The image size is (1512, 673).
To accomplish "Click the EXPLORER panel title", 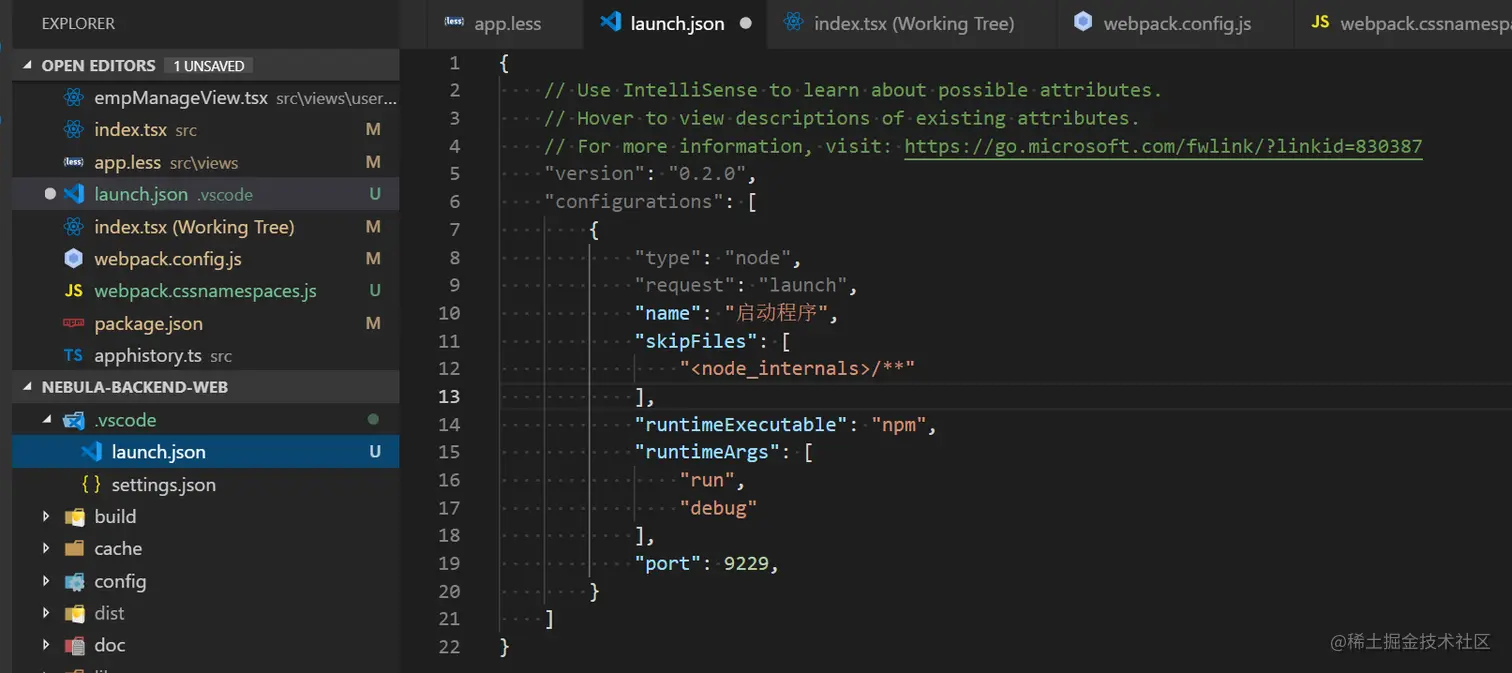I will [78, 23].
